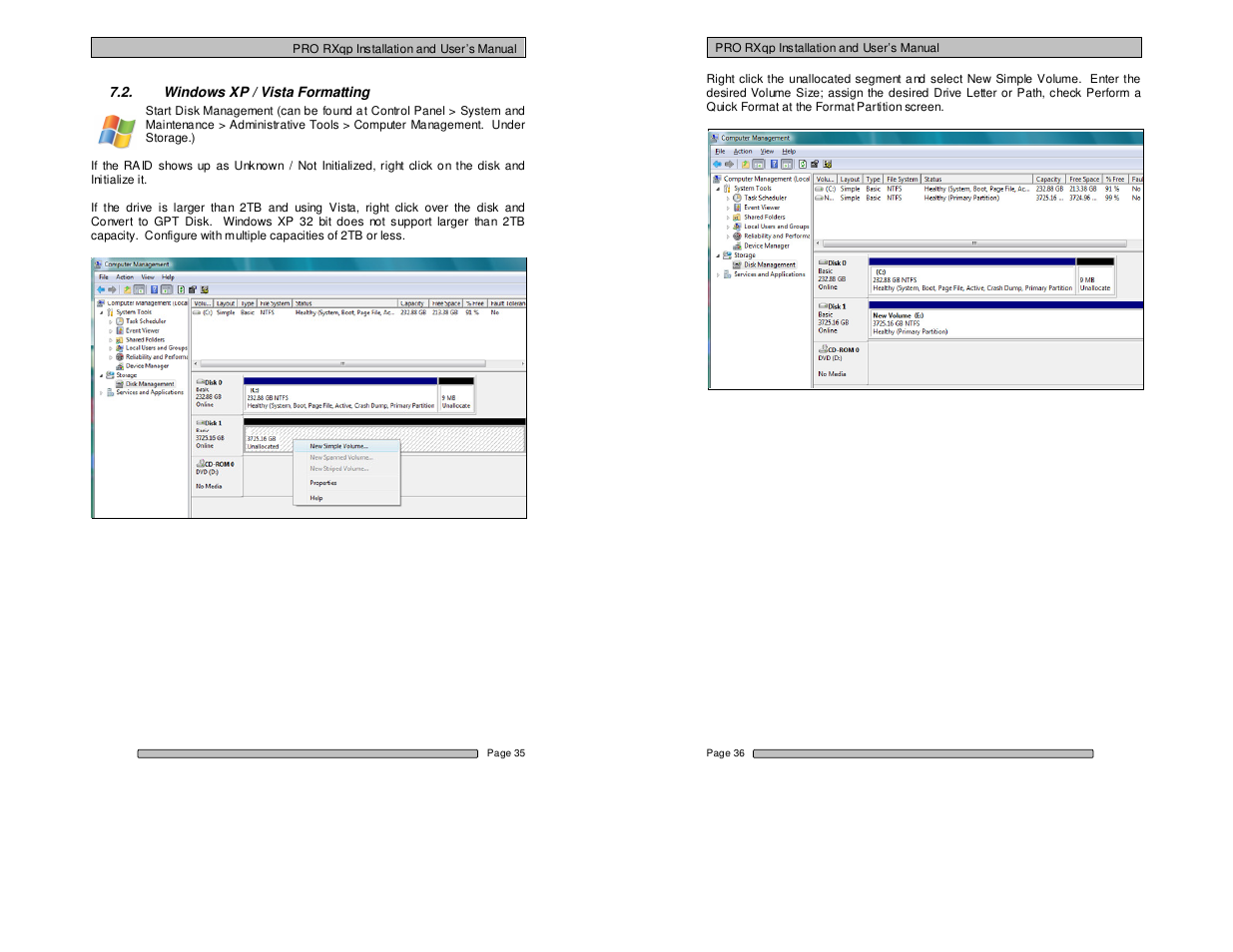The height and width of the screenshot is (952, 1233).
Task: Click the % Free column header on page 36
Action: [1115, 180]
